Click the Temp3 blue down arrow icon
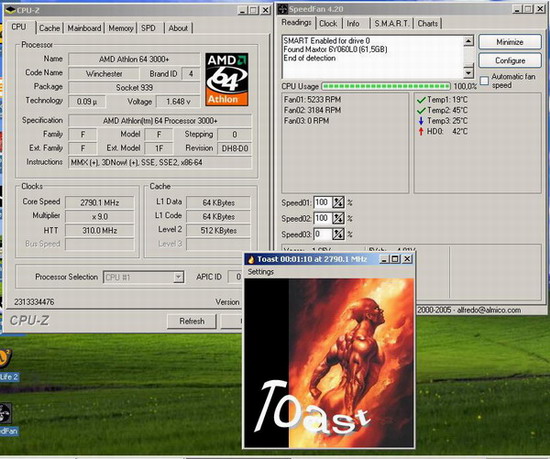 tap(421, 121)
